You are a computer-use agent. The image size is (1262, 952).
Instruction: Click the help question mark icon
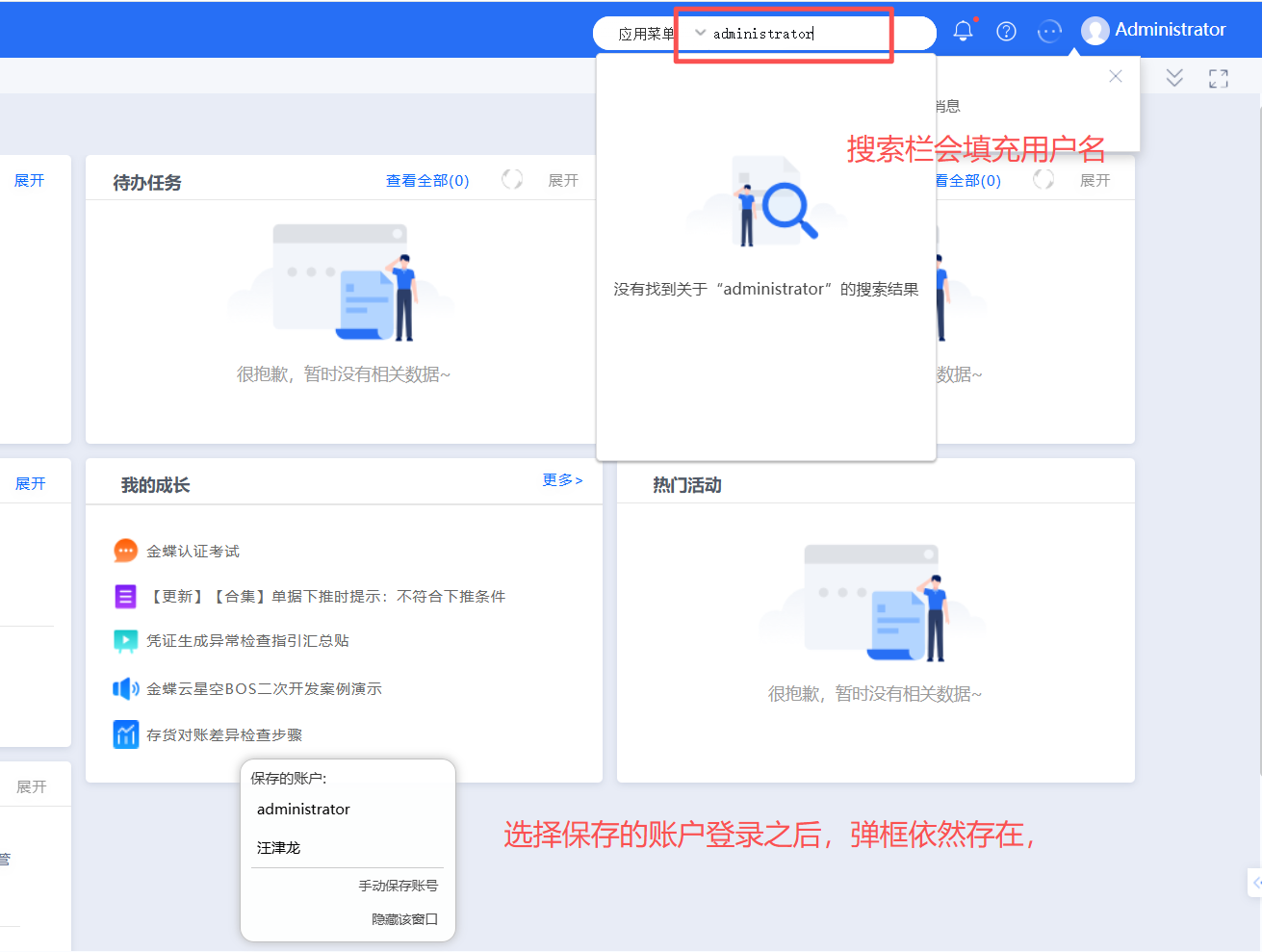(1006, 32)
